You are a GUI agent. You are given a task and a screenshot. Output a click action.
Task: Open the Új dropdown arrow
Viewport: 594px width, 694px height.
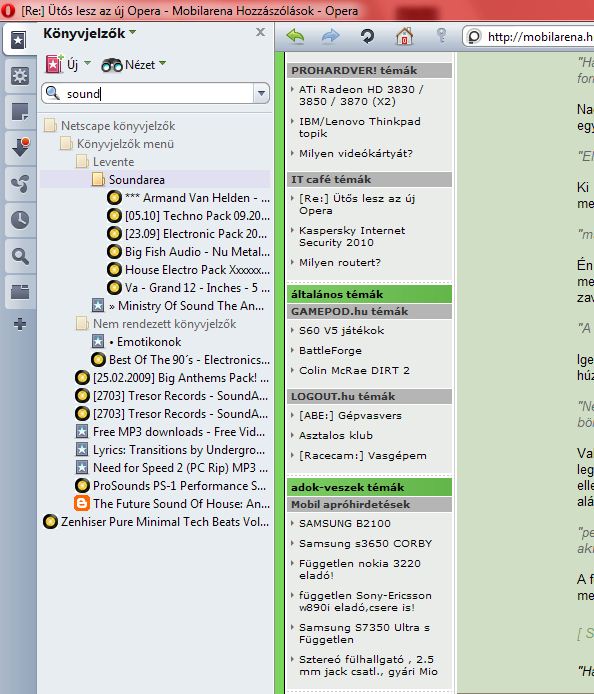[x=87, y=63]
